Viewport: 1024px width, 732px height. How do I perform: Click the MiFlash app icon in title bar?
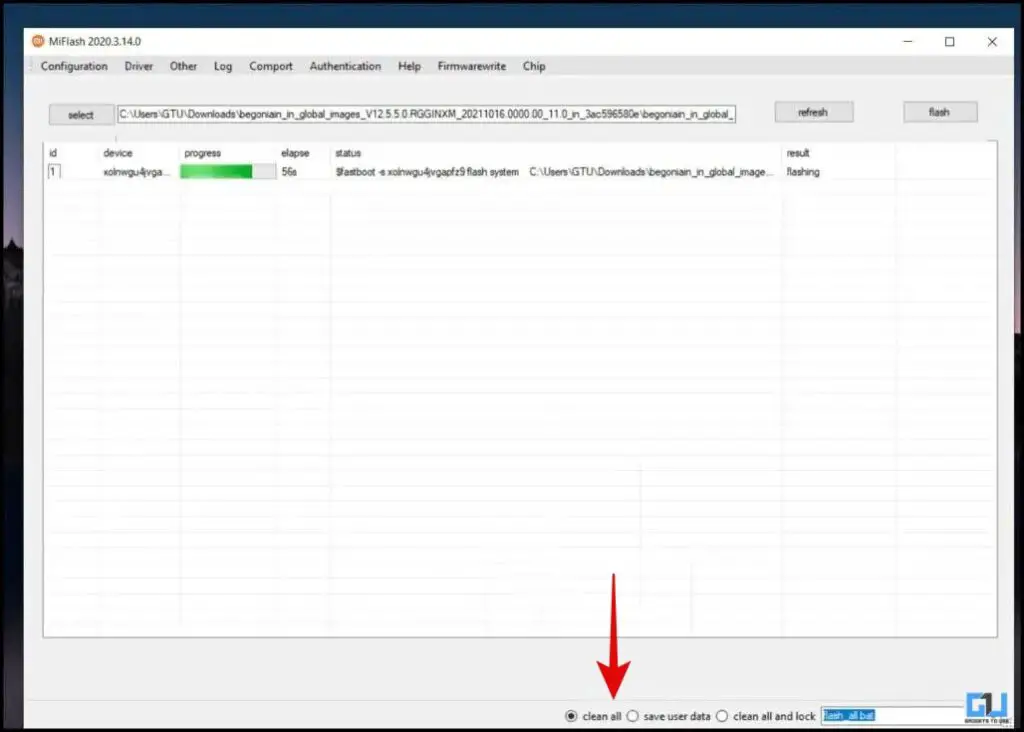(38, 41)
